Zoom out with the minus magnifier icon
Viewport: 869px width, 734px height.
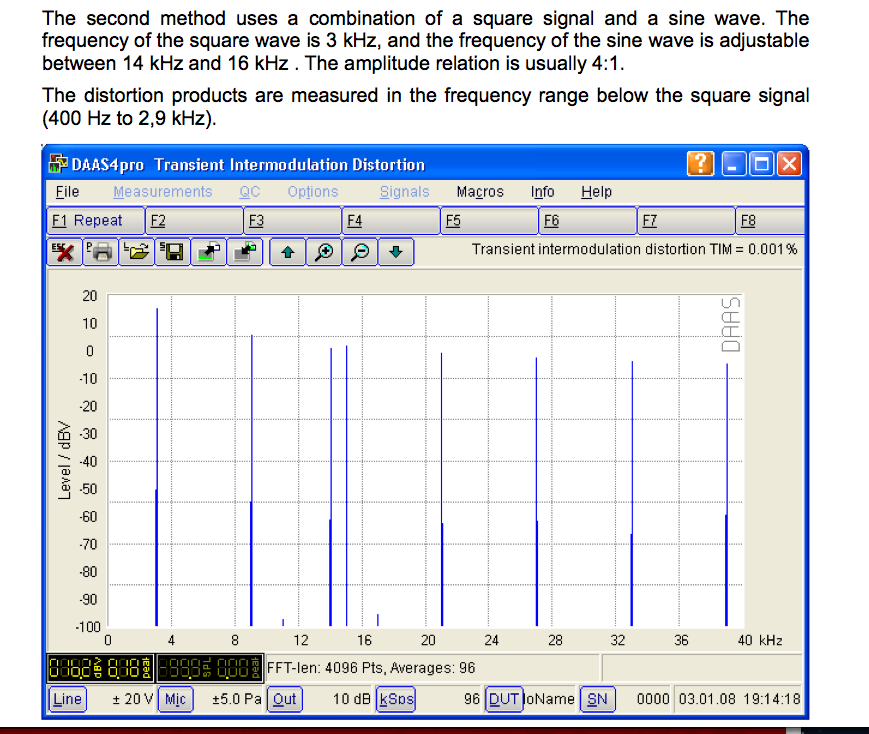tap(360, 252)
